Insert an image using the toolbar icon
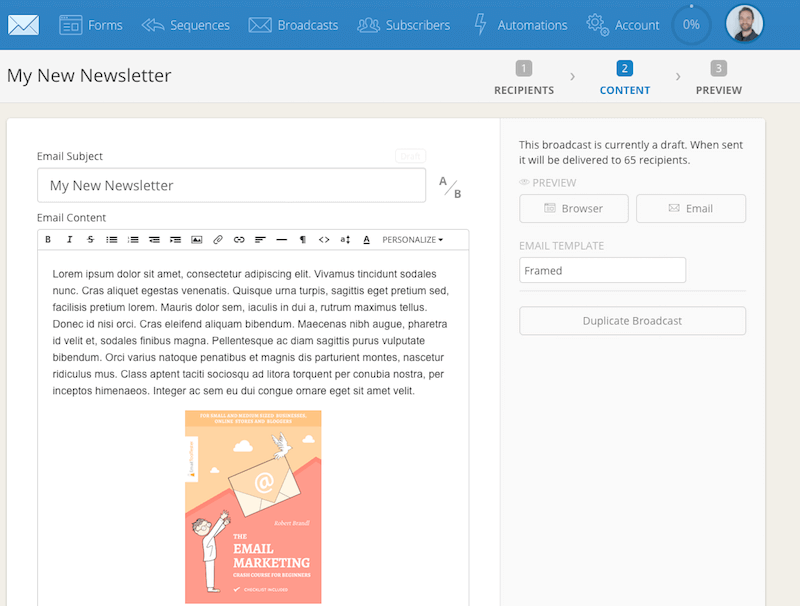 pyautogui.click(x=197, y=240)
